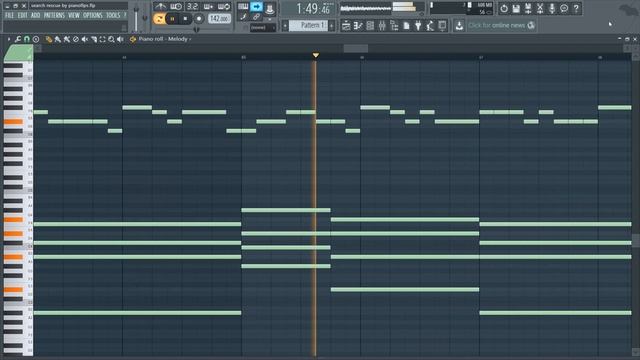
Task: Toggle loop recording
Action: (224, 7)
